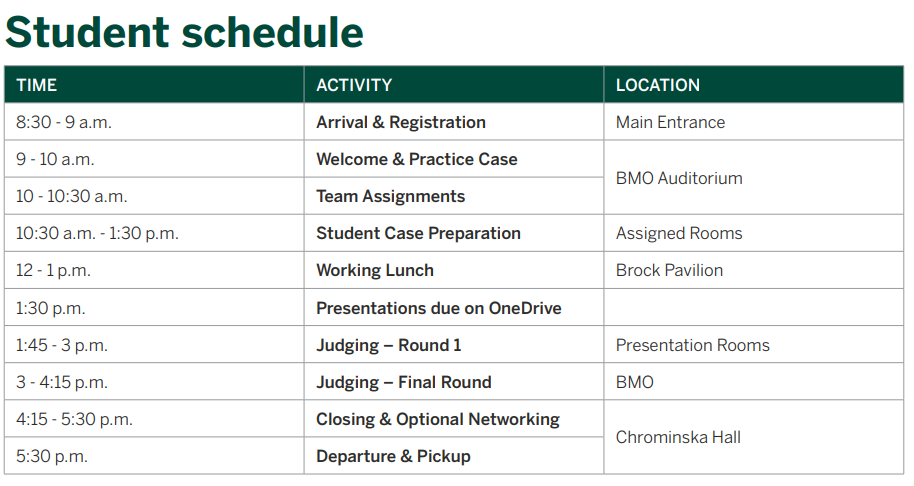Select the "Team Assignments" activity
The width and height of the screenshot is (914, 486).
tap(391, 196)
